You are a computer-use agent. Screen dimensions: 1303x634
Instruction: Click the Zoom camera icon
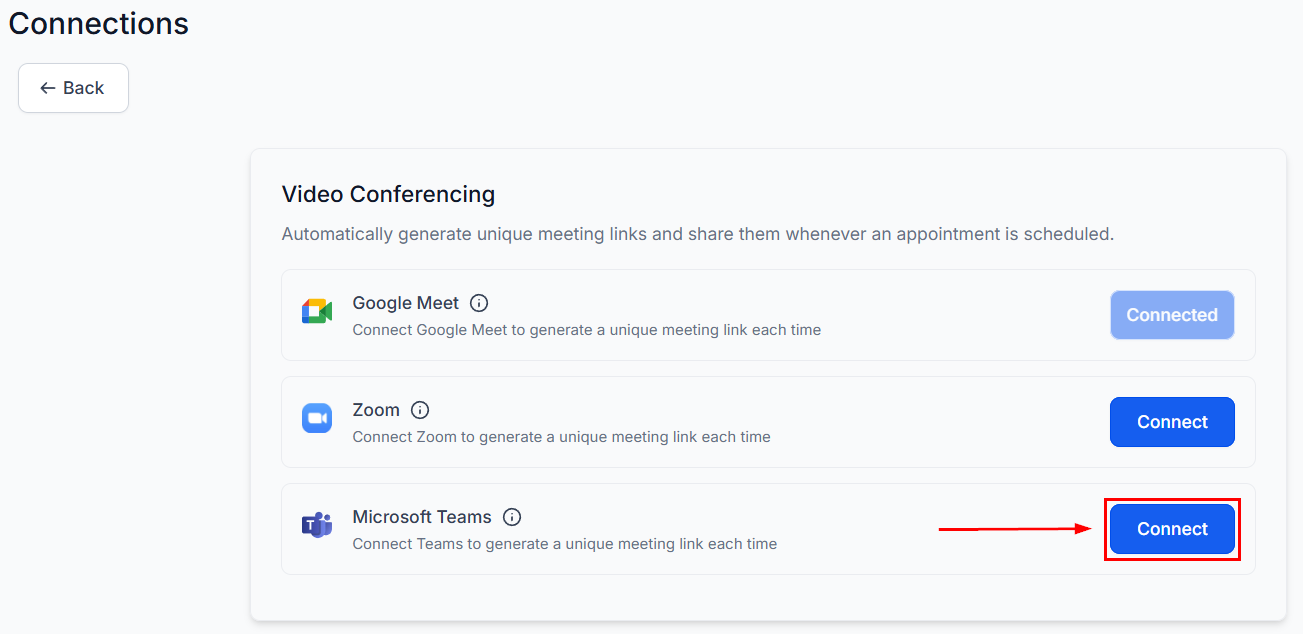click(x=316, y=418)
